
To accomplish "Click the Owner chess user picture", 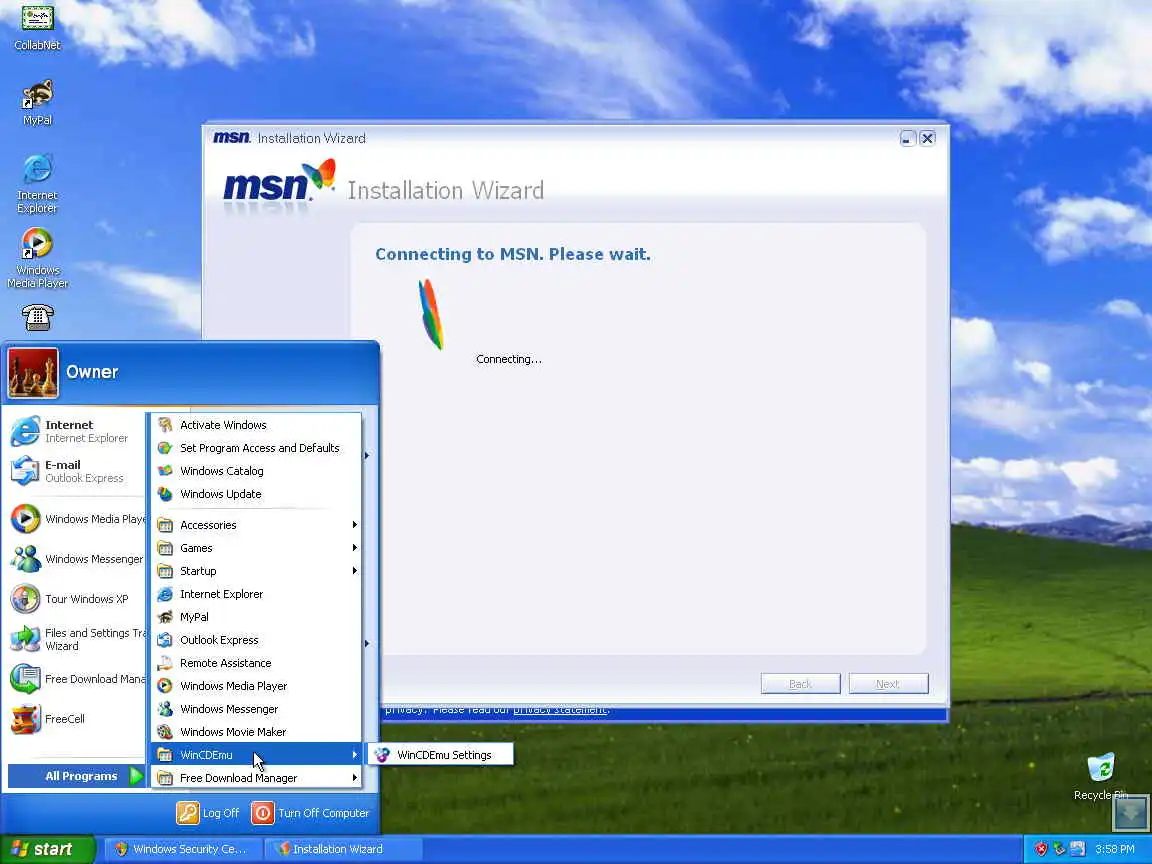I will (33, 372).
